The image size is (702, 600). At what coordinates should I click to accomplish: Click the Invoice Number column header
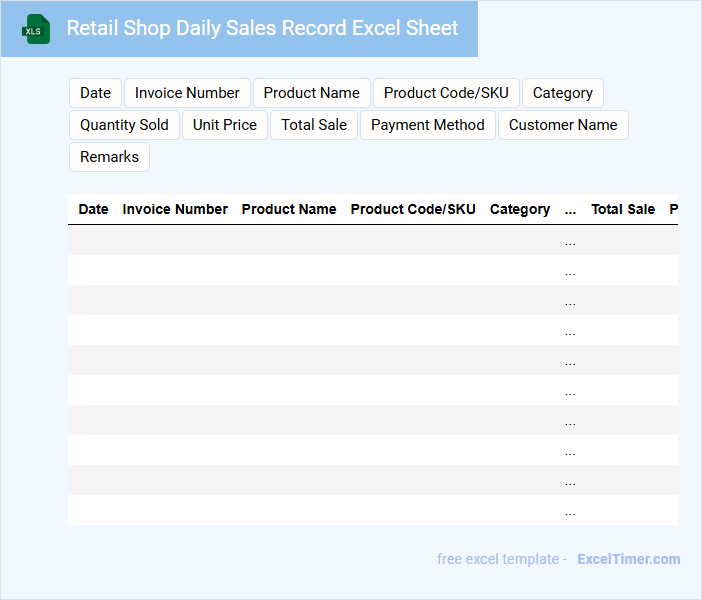click(x=175, y=209)
